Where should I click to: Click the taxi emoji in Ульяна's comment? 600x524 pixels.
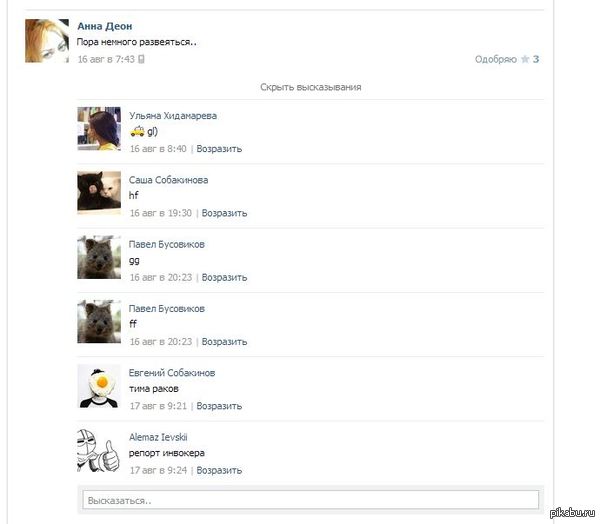pos(137,131)
